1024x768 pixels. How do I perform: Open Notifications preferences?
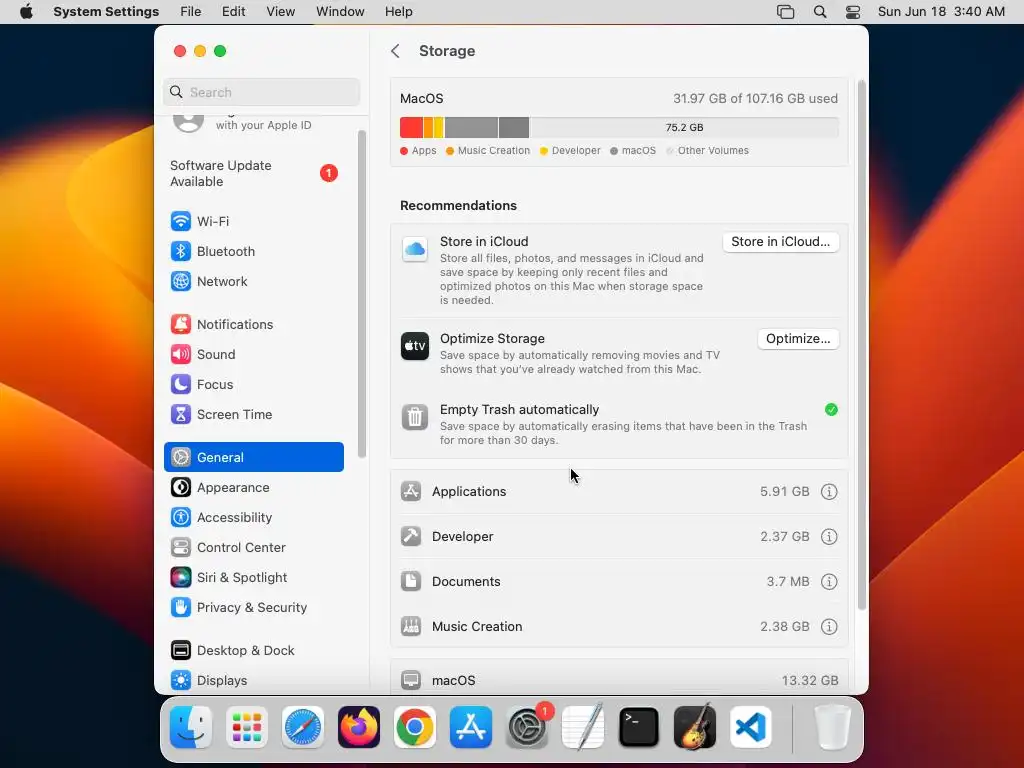(254, 325)
